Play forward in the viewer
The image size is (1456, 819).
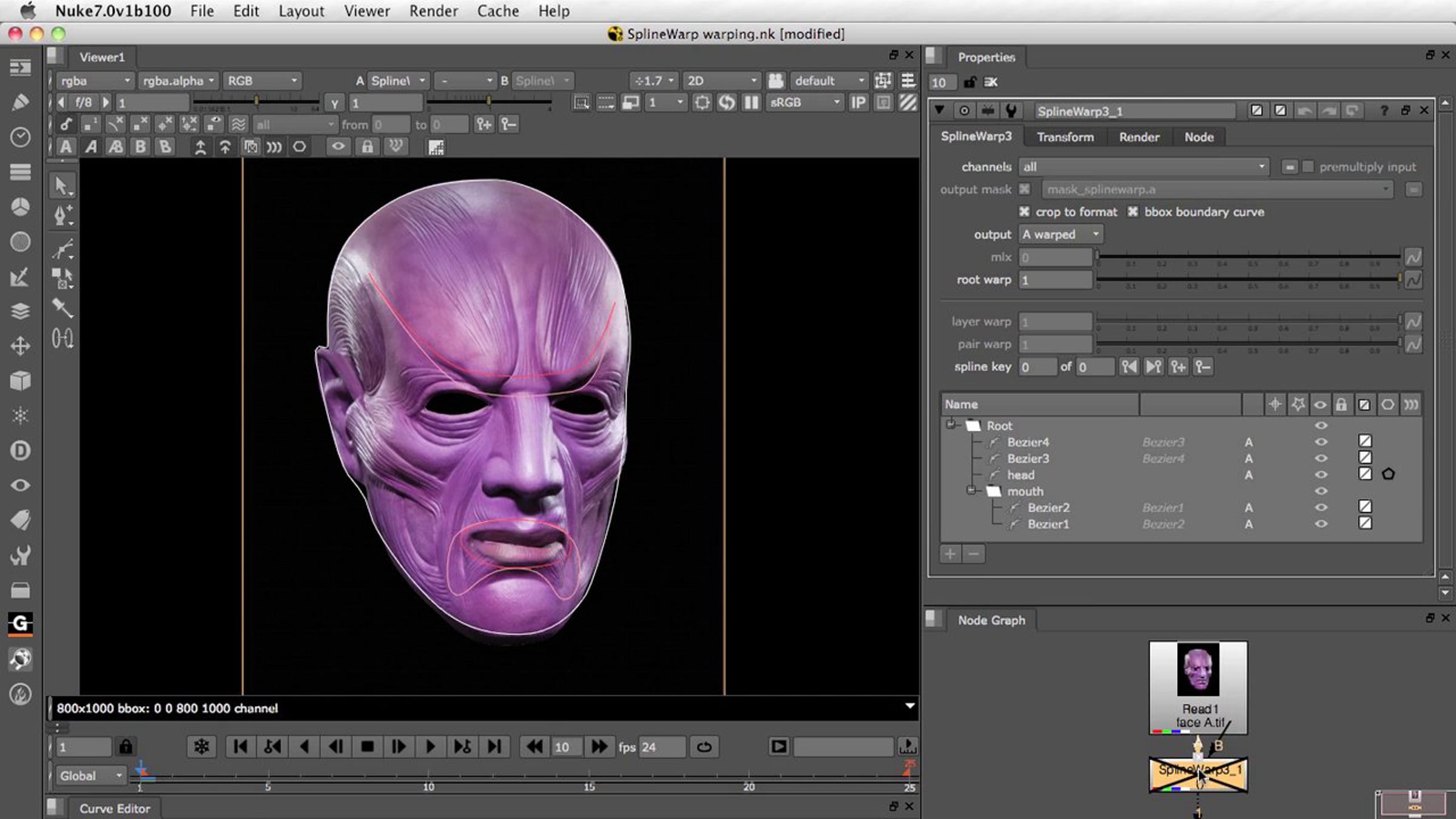pos(430,746)
